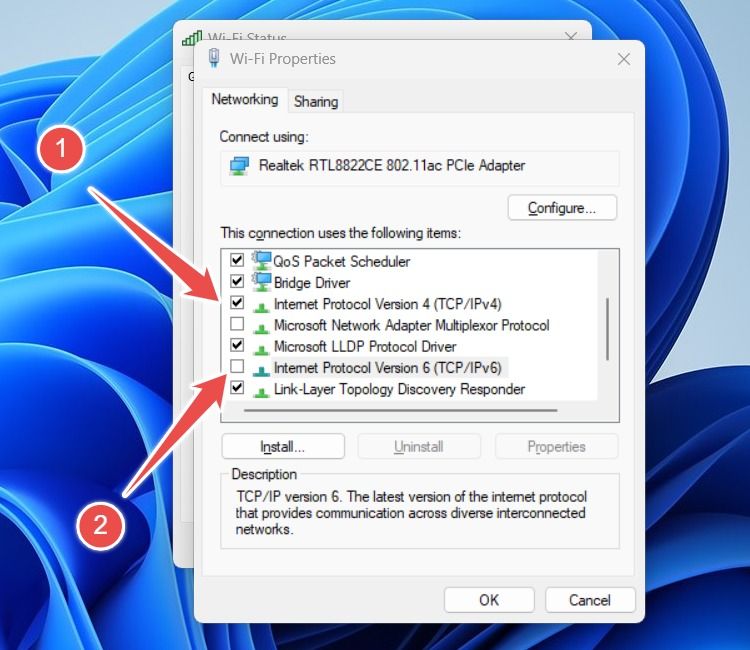Click the 'Realtek RTL8822CE 802.11ac PCIe Adapter' field
The height and width of the screenshot is (650, 750).
[420, 167]
